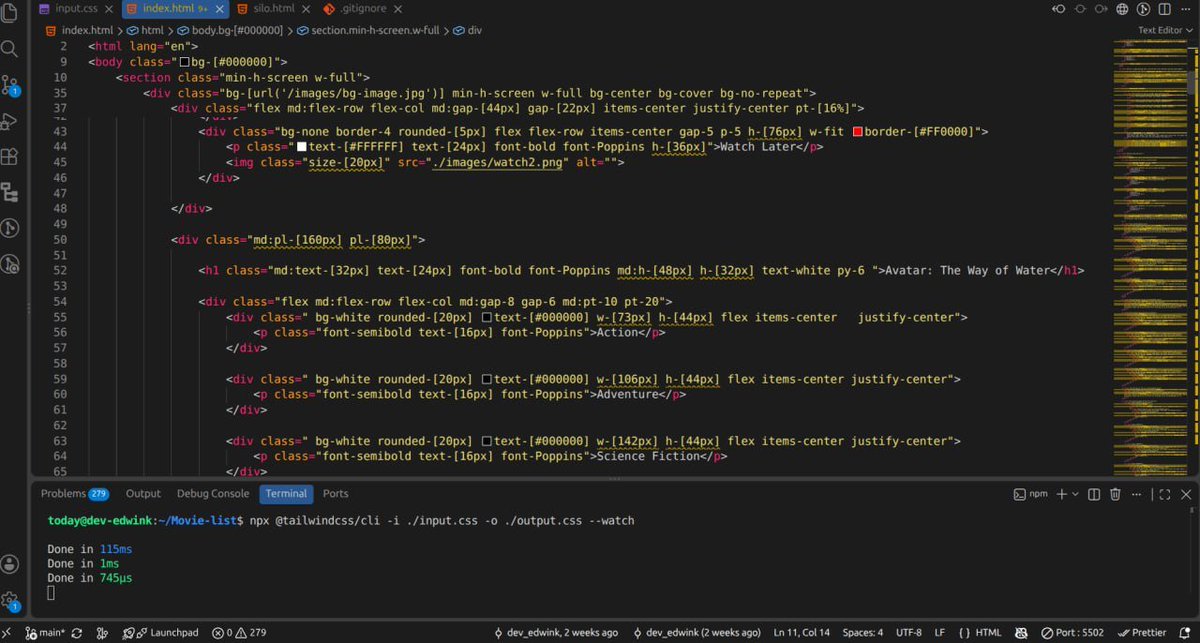Open the Explorer view in activity bar

tap(10, 12)
